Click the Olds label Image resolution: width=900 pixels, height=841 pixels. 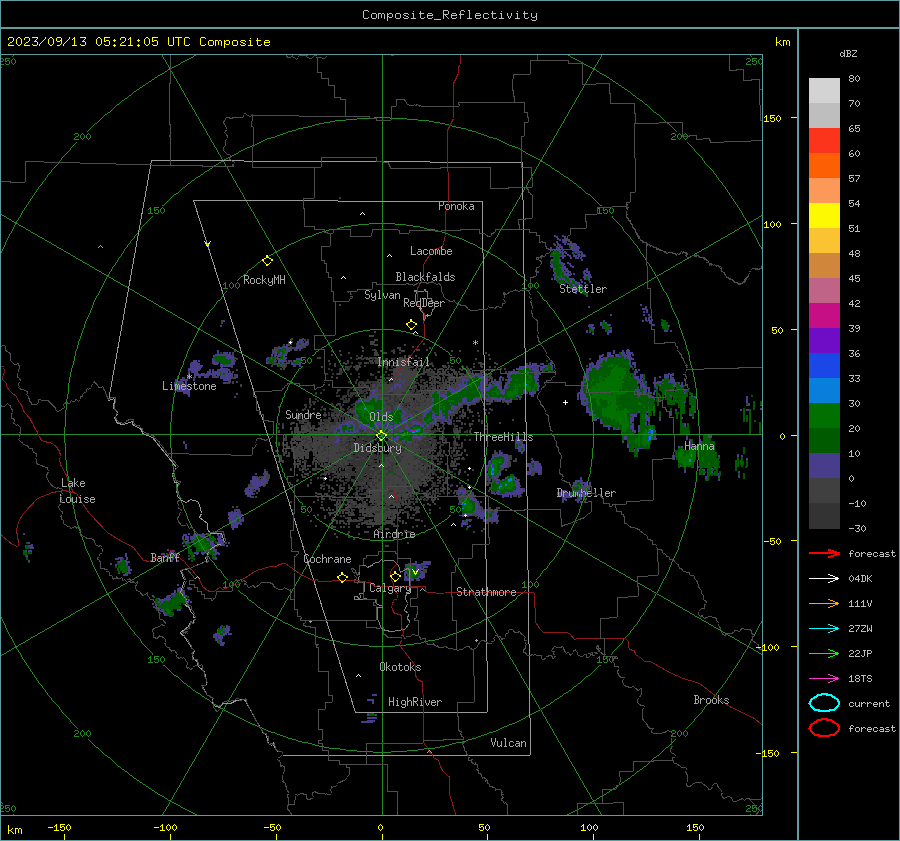381,416
